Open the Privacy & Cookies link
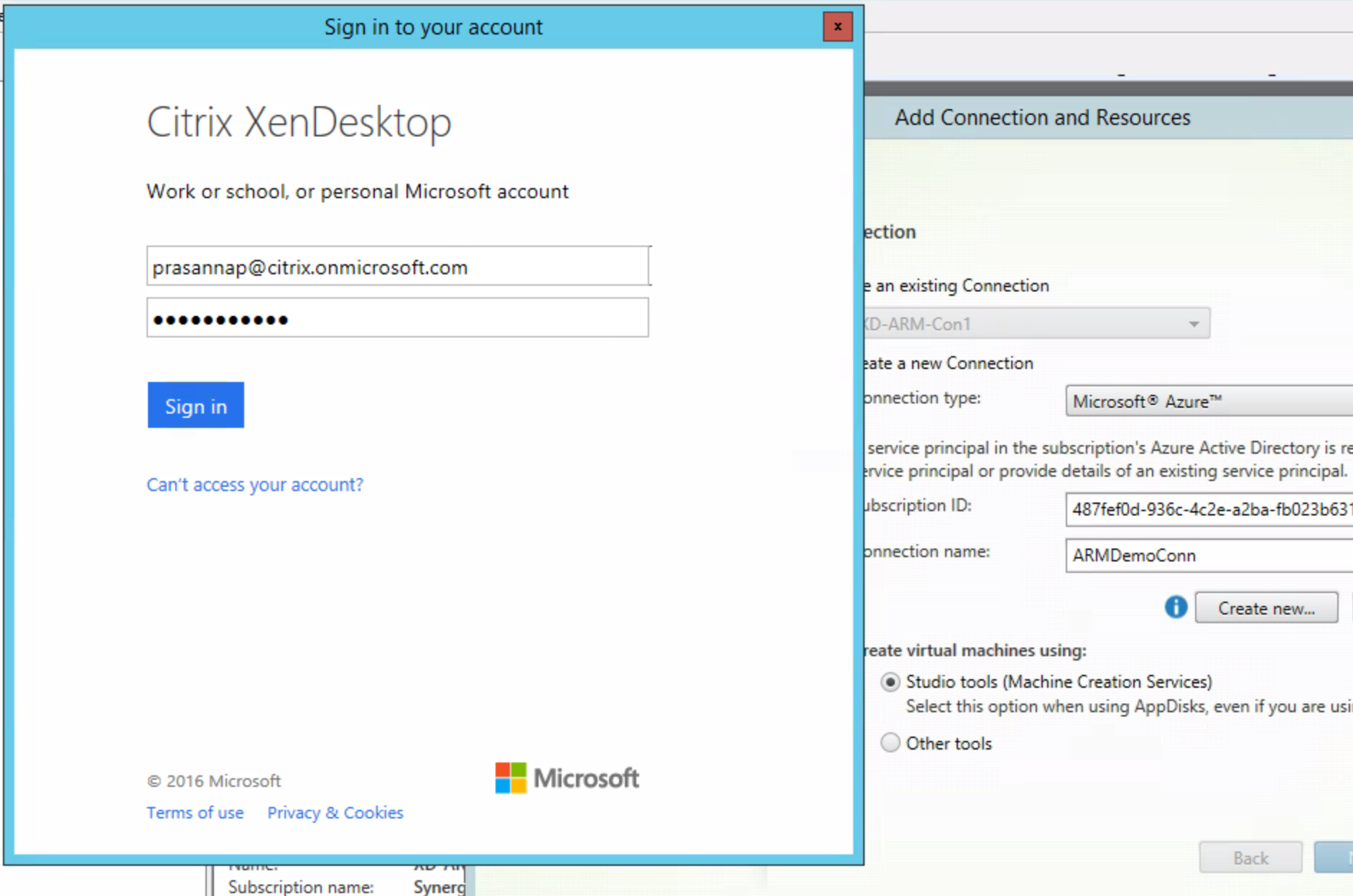 pos(335,813)
